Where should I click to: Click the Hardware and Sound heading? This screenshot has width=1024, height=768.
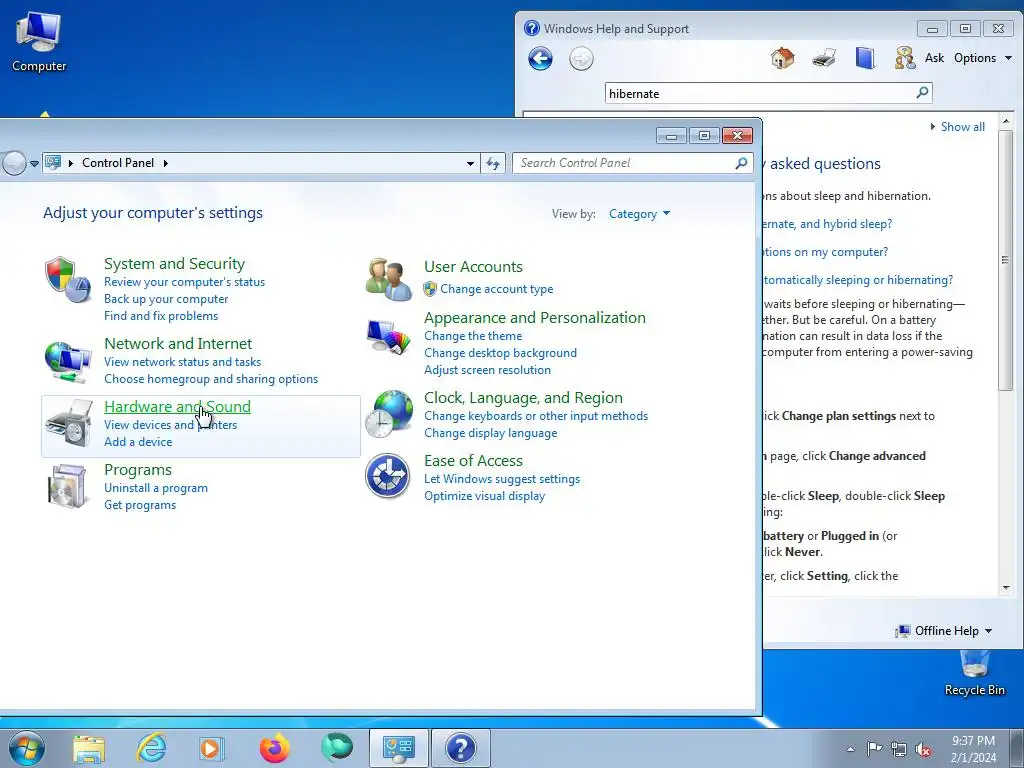[x=177, y=406]
